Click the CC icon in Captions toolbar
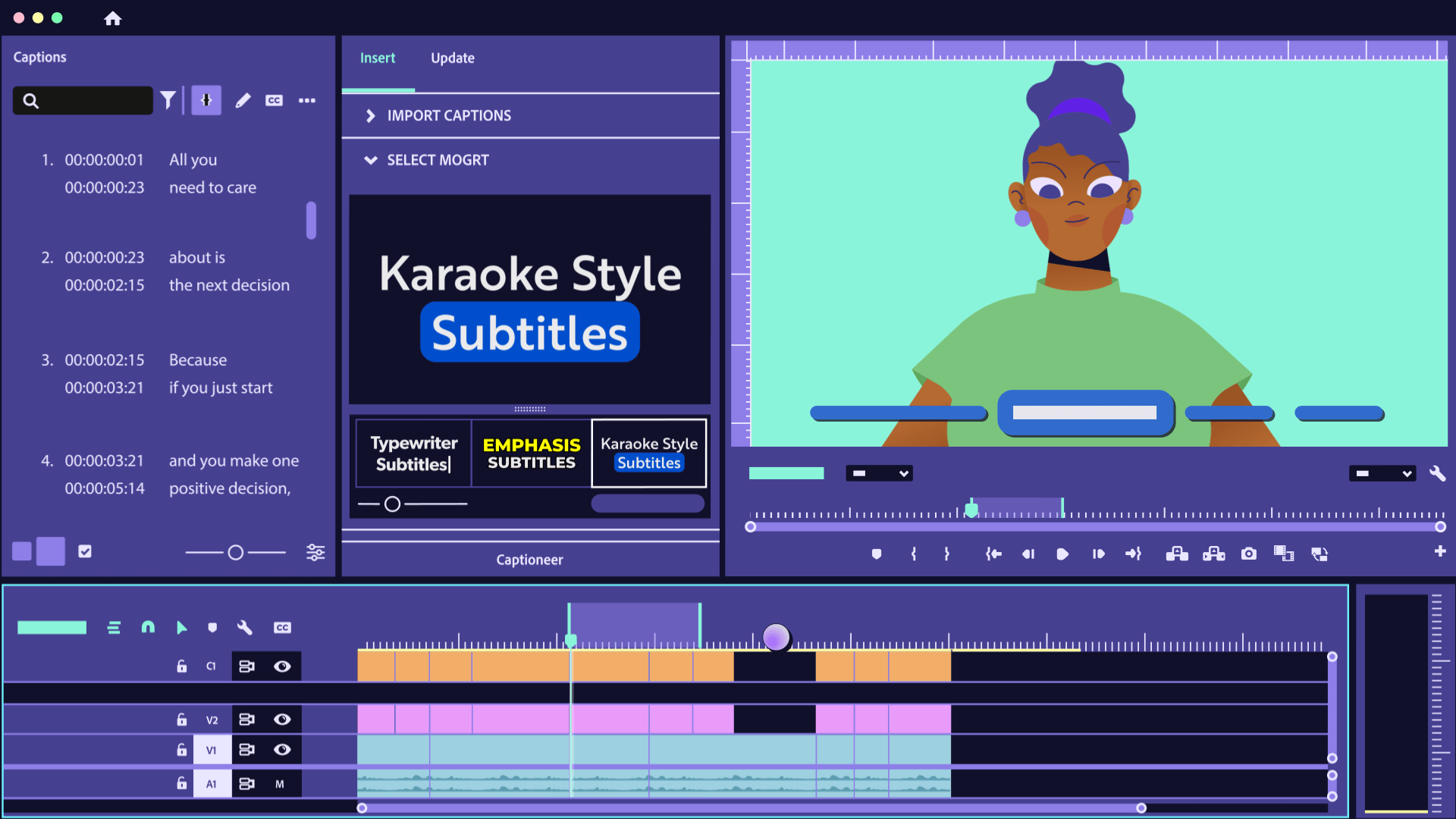The width and height of the screenshot is (1456, 819). coord(274,100)
